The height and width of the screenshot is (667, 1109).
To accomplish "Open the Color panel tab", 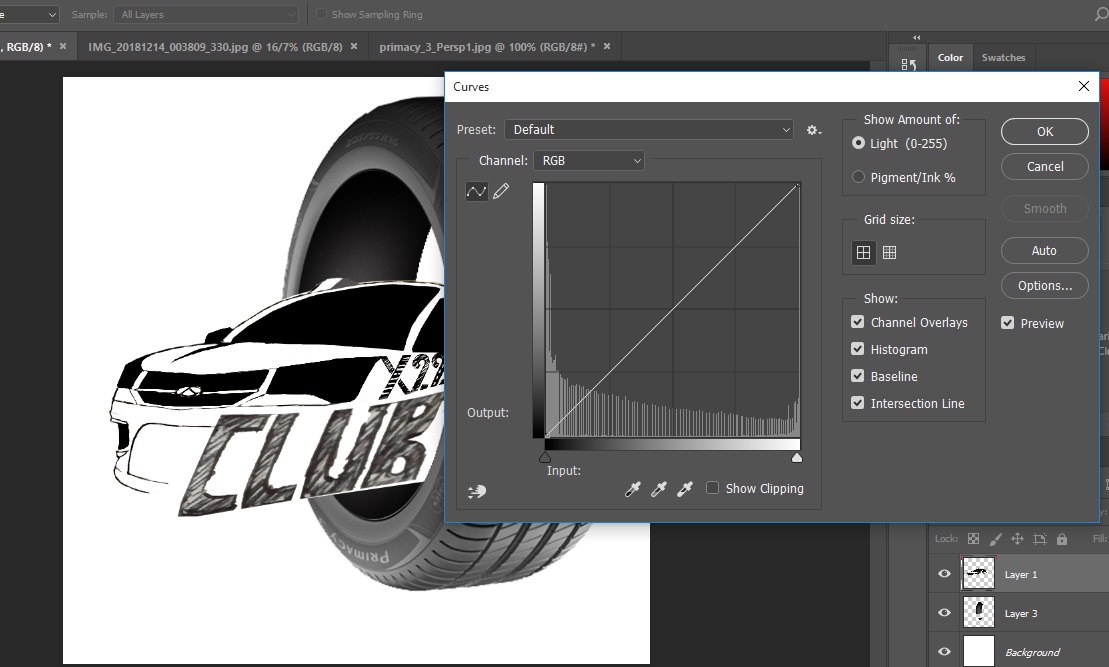I will pos(950,58).
